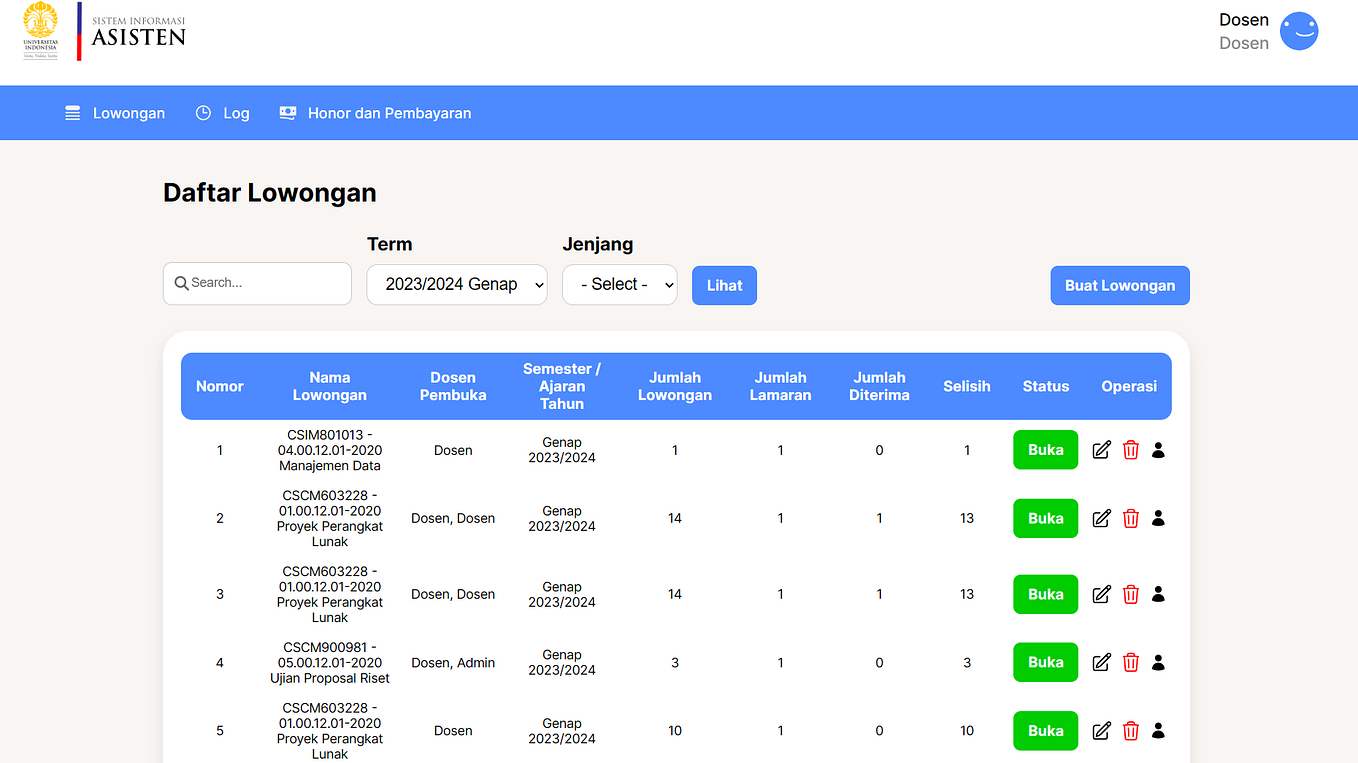Delete row 2 using red trash icon
Screen dimensions: 1358x763
pos(1131,518)
